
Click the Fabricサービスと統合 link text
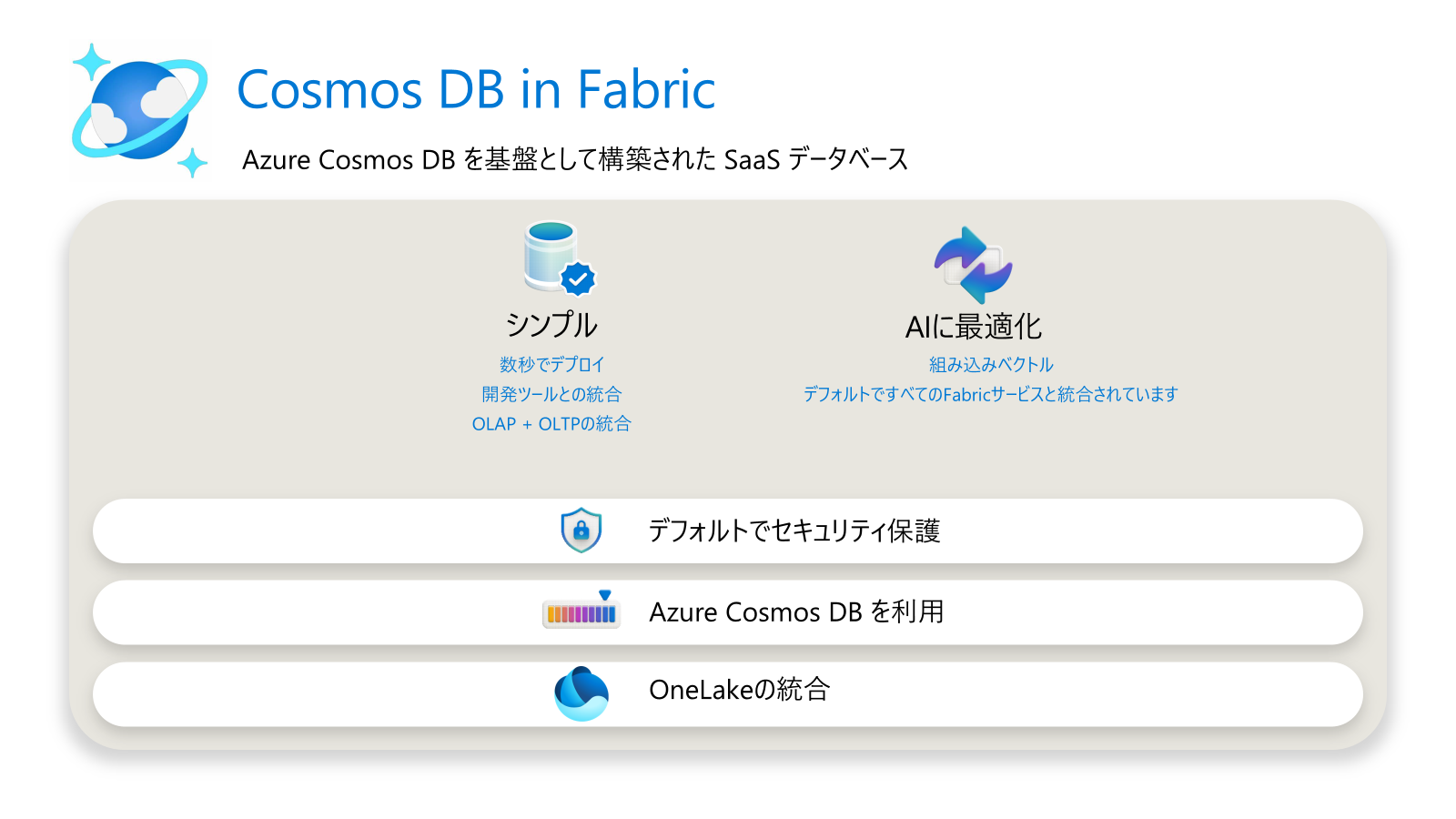(990, 394)
